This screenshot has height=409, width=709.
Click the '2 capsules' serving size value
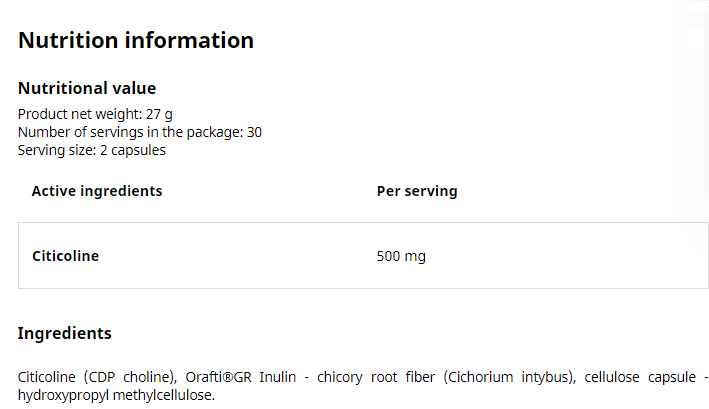[133, 150]
